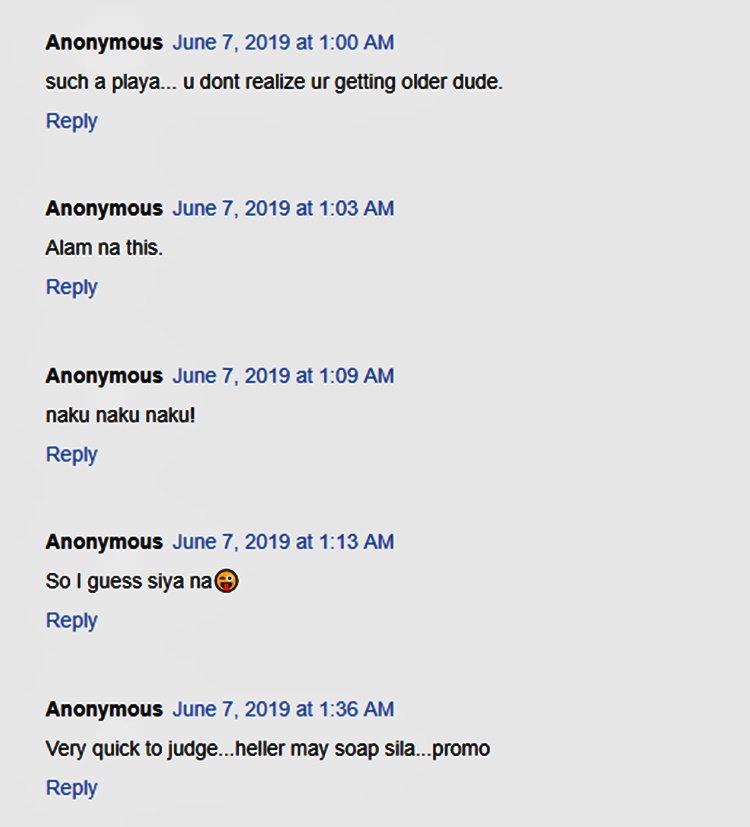Click the "Very quick to judge" comment text
This screenshot has width=750, height=827.
pyautogui.click(x=267, y=749)
